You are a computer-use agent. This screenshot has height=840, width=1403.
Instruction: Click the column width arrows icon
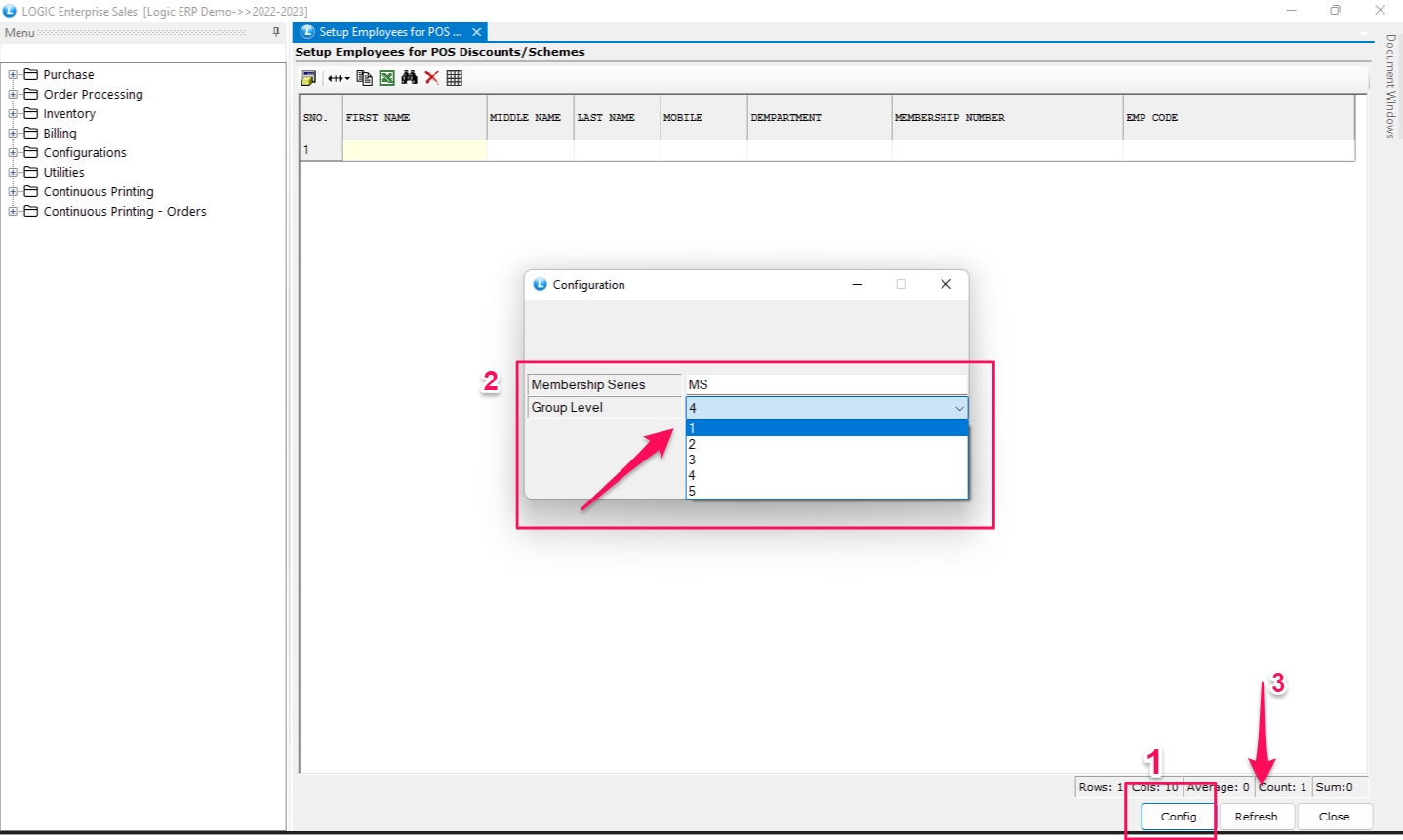coord(338,78)
